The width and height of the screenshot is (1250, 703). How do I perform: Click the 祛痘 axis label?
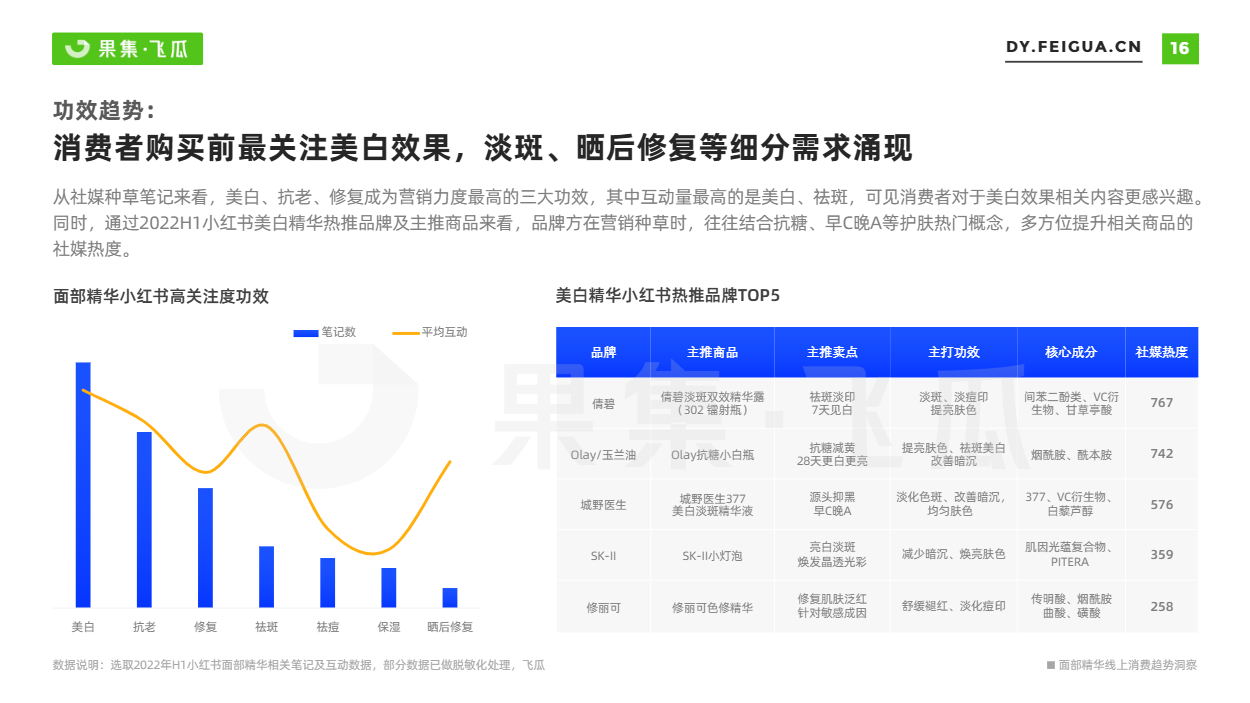coord(327,627)
